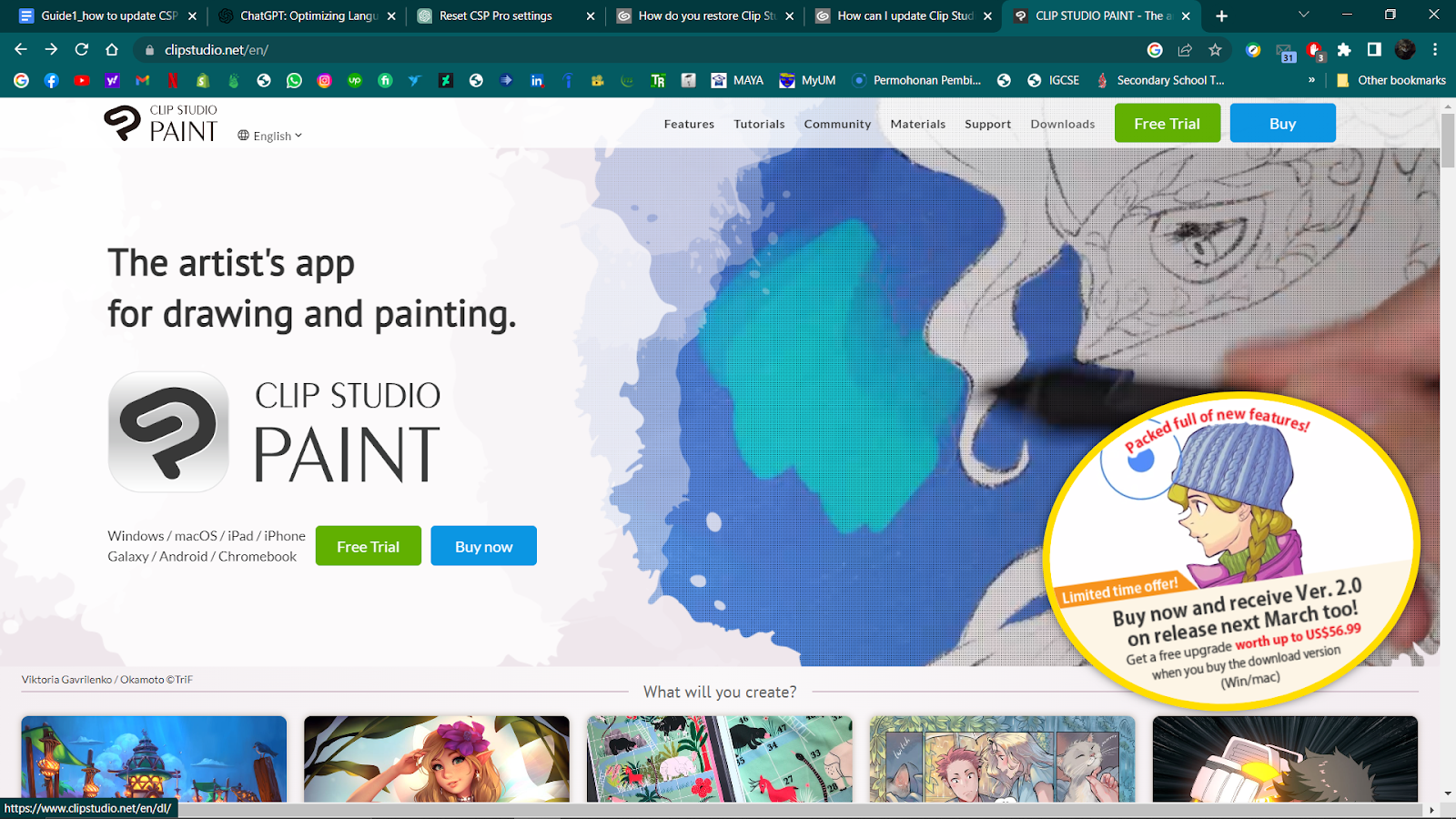1456x819 pixels.
Task: Open the Instagram bookmark
Action: [x=324, y=80]
